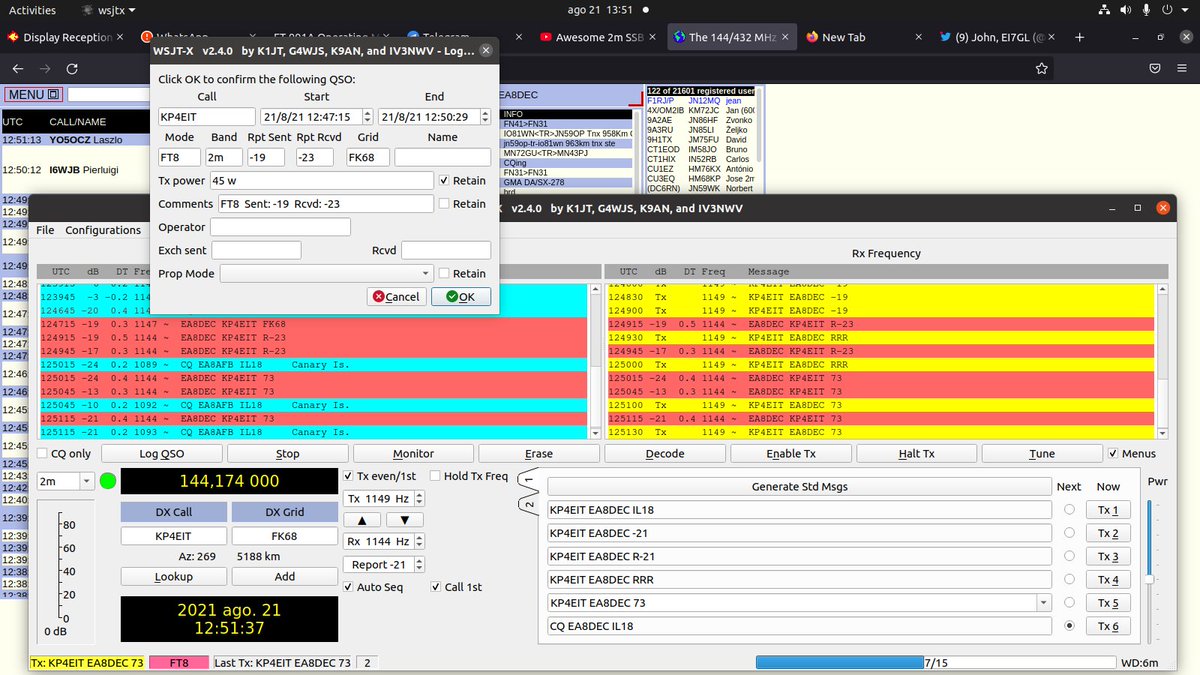Shift frequency down with the down-arrow button
The width and height of the screenshot is (1200, 675).
404,520
